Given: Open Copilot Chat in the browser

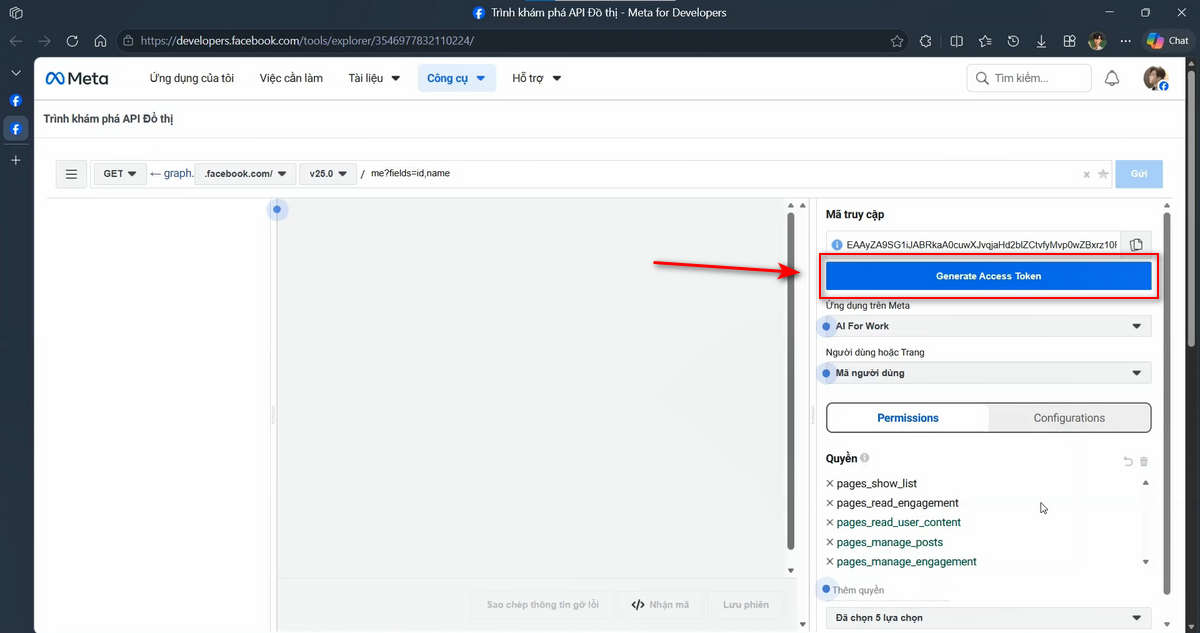Looking at the screenshot, I should [x=1168, y=41].
